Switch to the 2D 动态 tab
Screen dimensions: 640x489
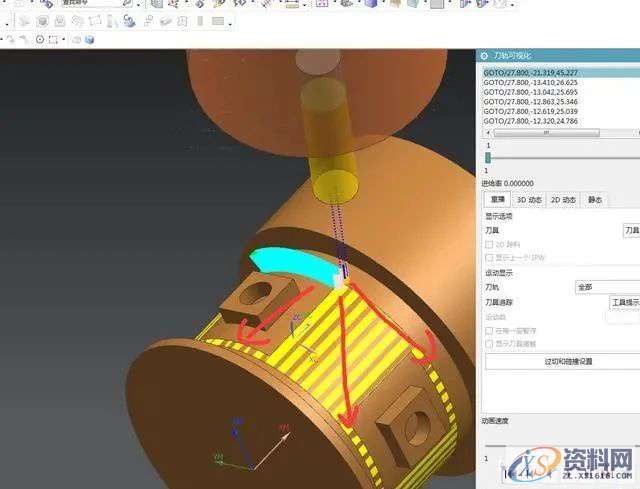[563, 200]
